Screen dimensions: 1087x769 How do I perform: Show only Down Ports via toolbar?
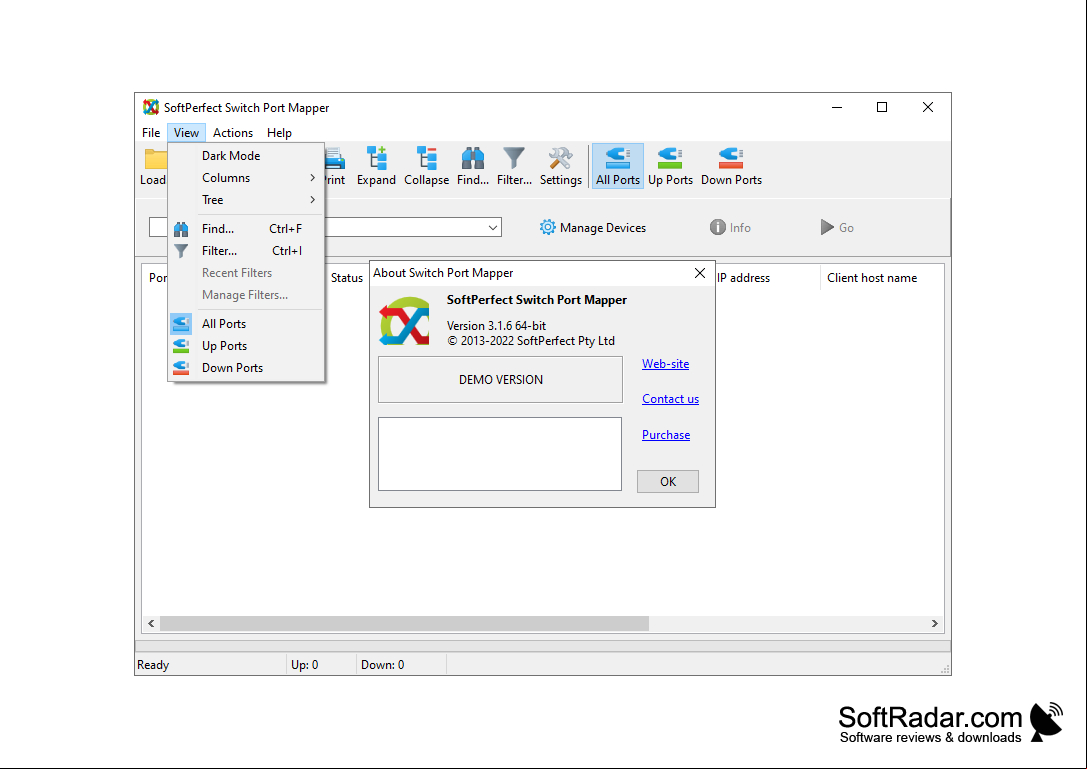(x=731, y=166)
